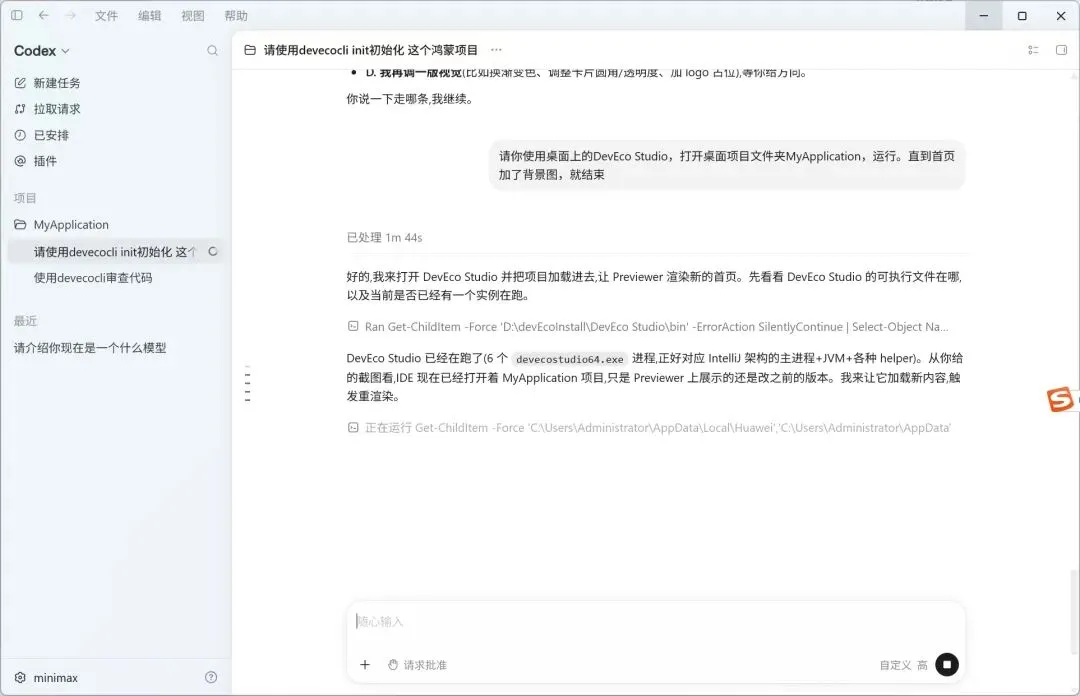The width and height of the screenshot is (1080, 696).
Task: Open the 帮助 menu
Action: pos(236,16)
